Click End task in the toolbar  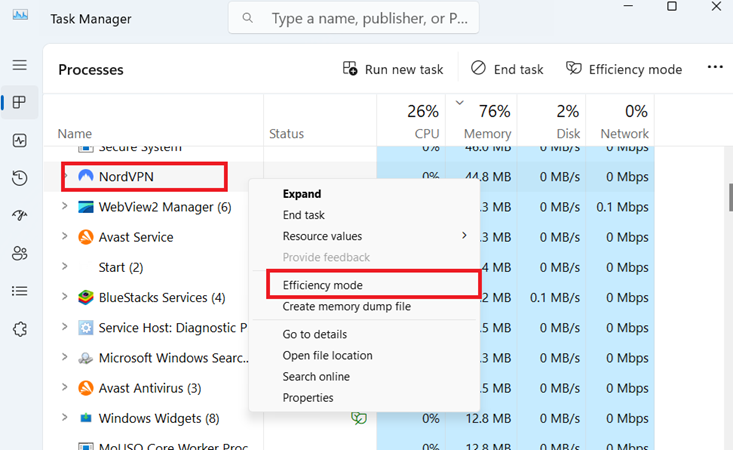507,69
